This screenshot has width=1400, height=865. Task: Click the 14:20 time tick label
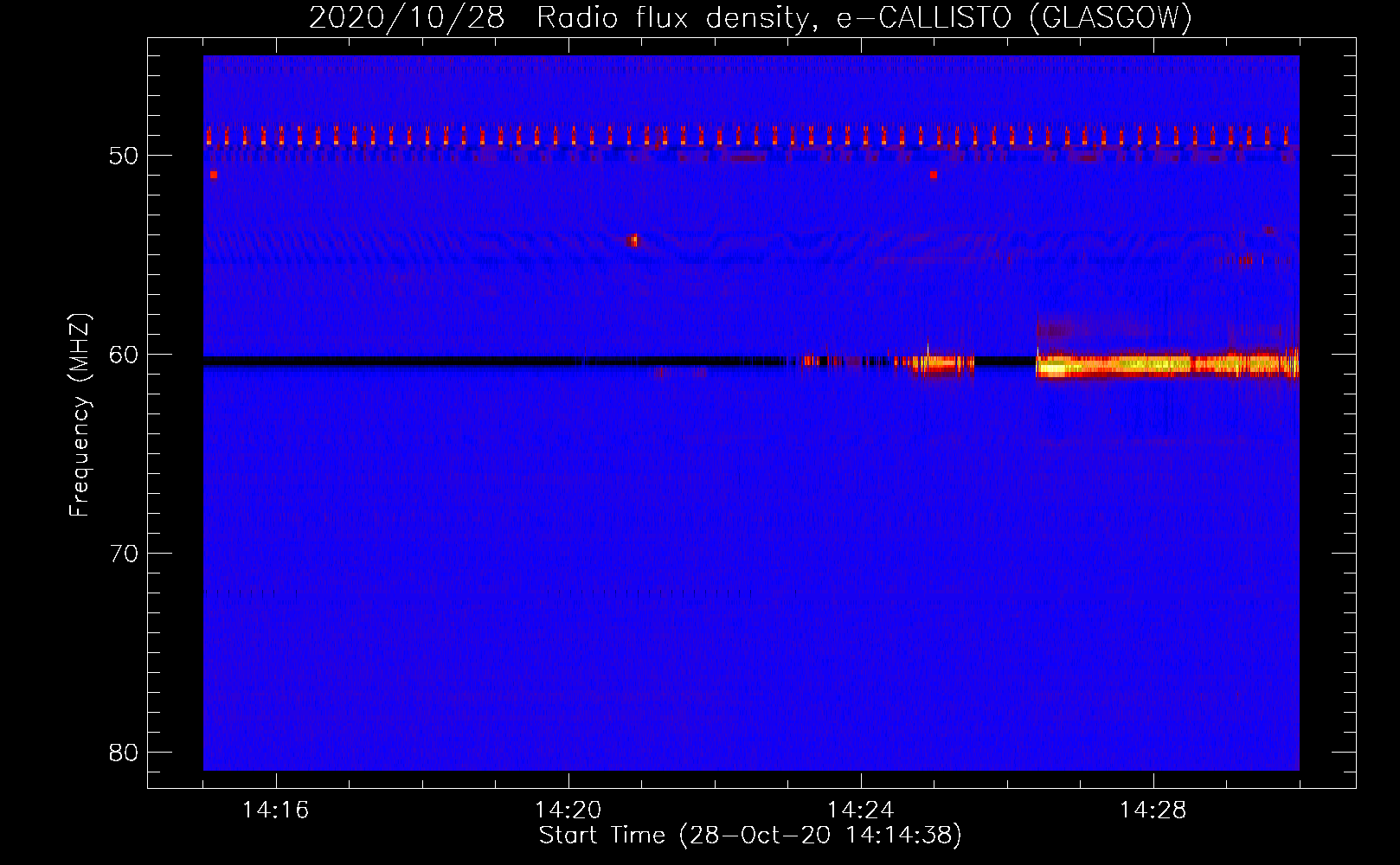[568, 811]
